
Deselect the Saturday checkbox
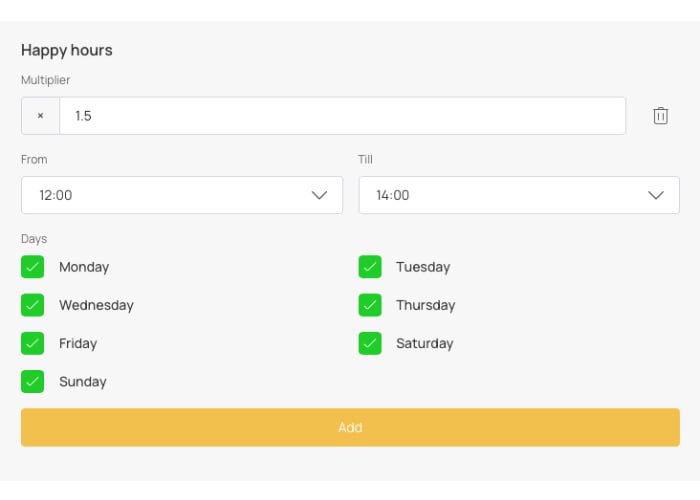pyautogui.click(x=370, y=343)
